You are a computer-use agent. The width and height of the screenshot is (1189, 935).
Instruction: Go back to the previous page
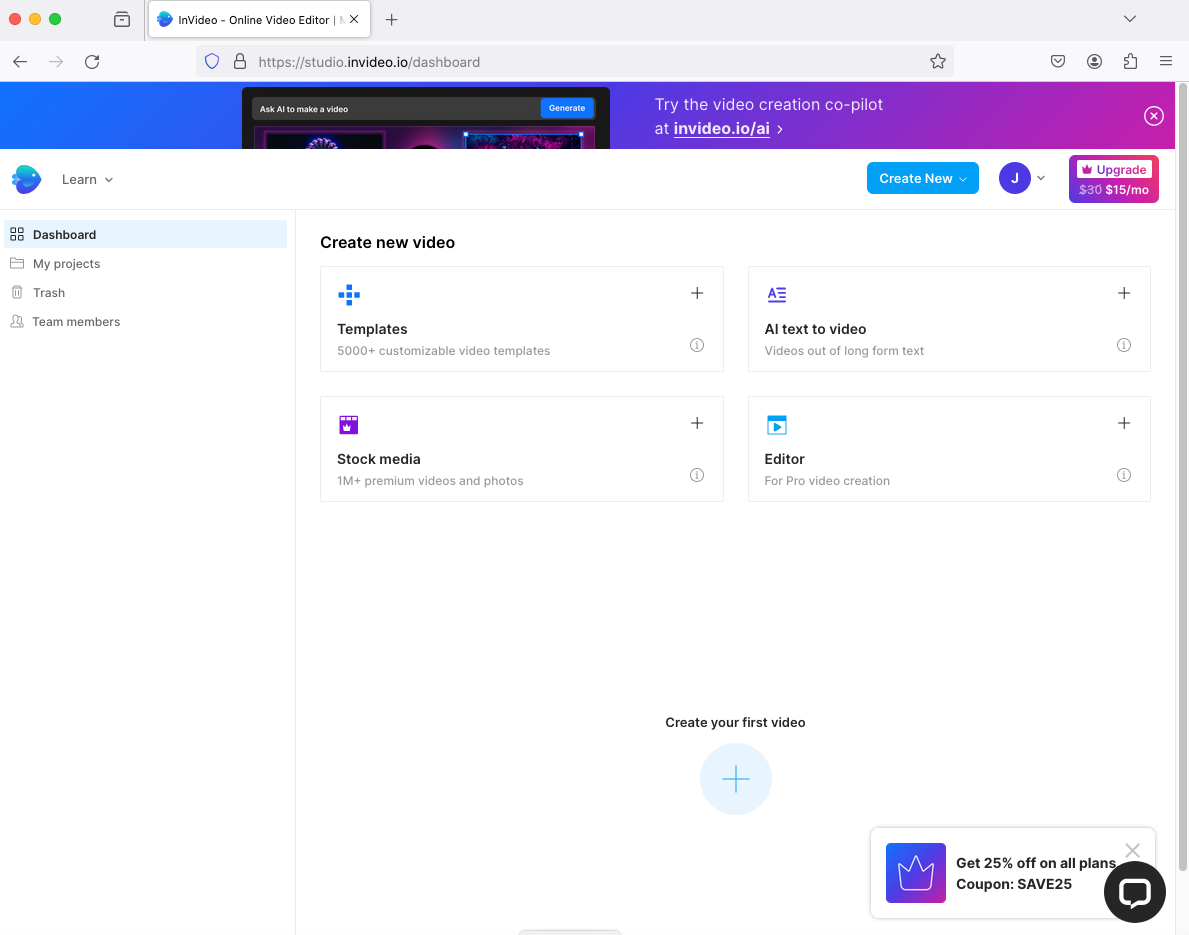[x=20, y=62]
